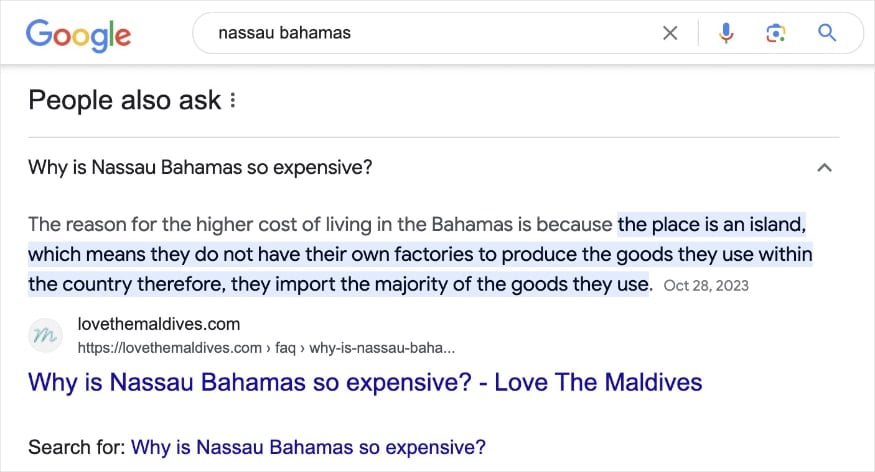Clear the search box with X icon

pos(670,33)
